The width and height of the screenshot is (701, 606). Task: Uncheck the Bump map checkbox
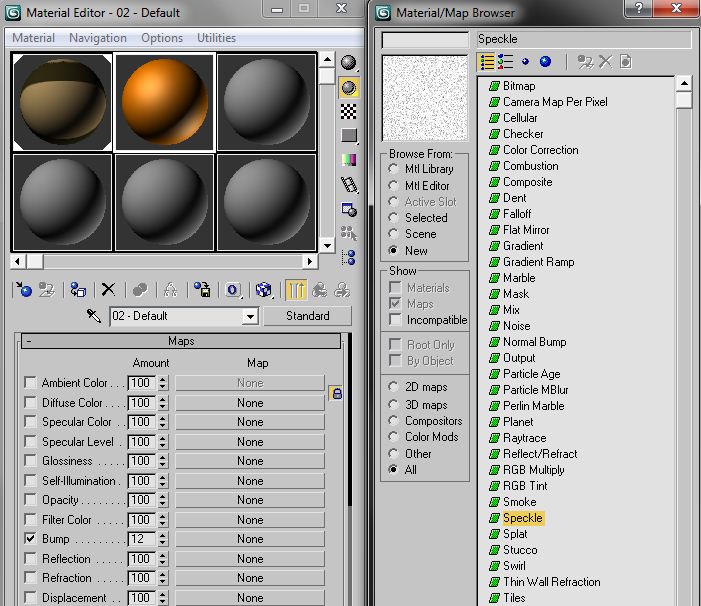click(30, 539)
